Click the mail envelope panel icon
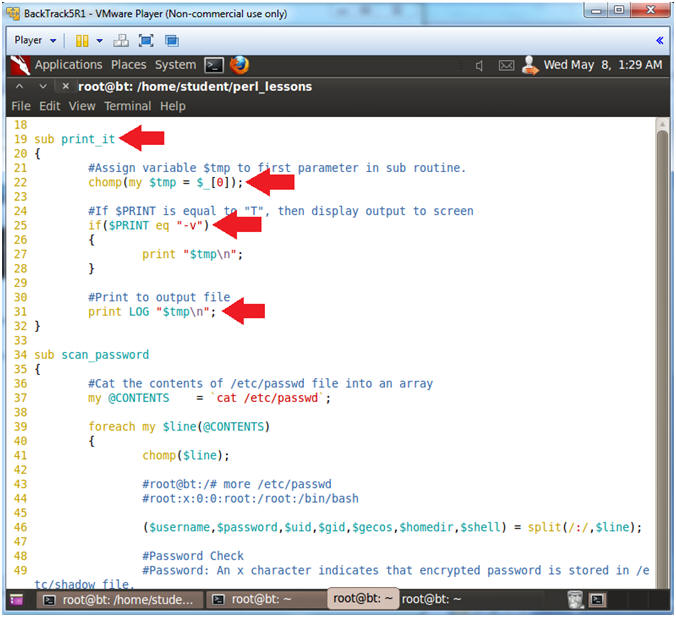The image size is (676, 617). [x=506, y=66]
